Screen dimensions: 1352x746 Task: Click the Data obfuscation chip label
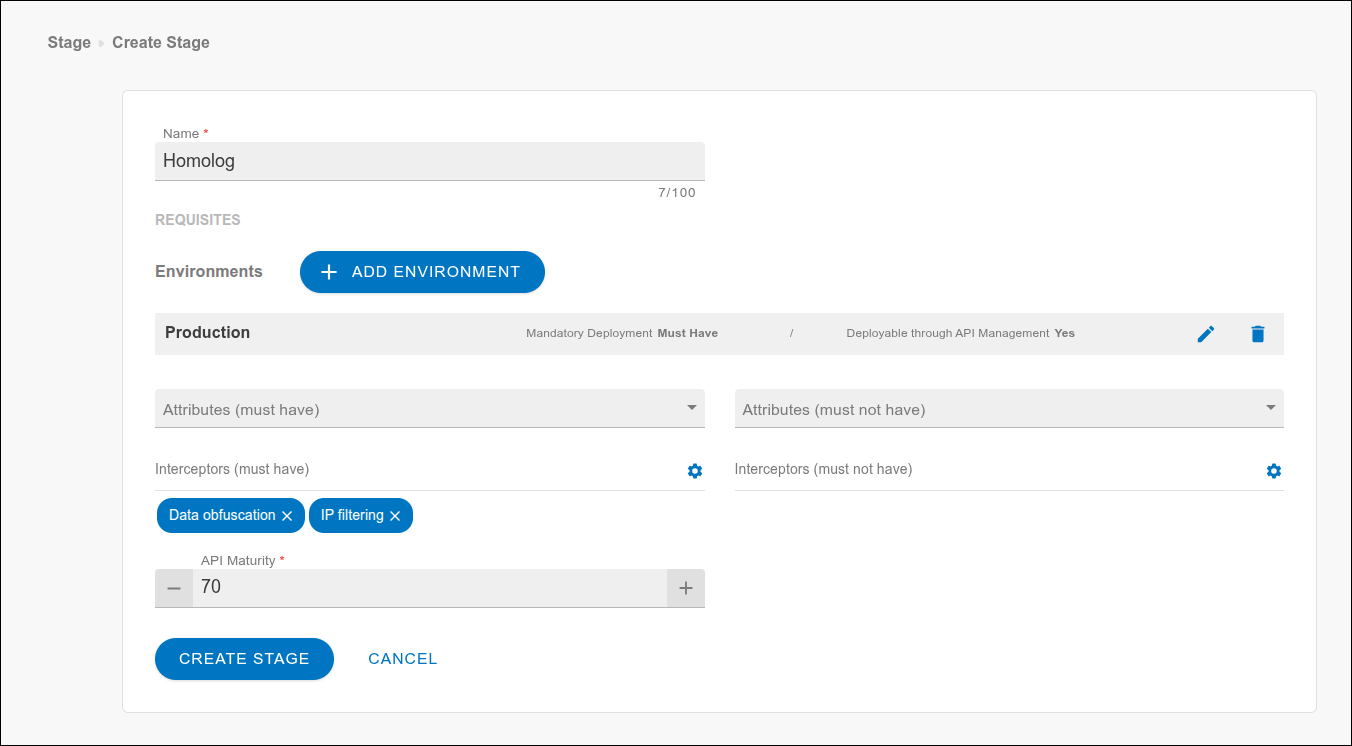(x=222, y=516)
